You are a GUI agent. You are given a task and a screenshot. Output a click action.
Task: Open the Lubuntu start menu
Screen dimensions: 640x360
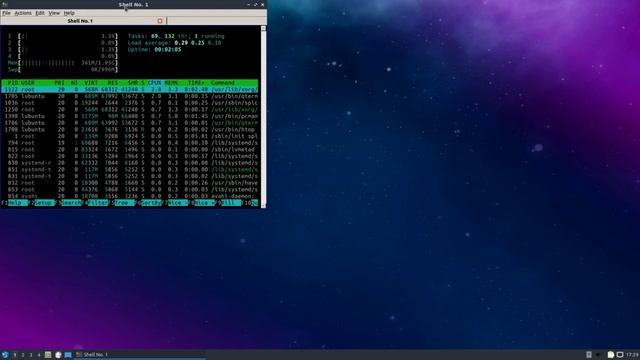point(5,355)
